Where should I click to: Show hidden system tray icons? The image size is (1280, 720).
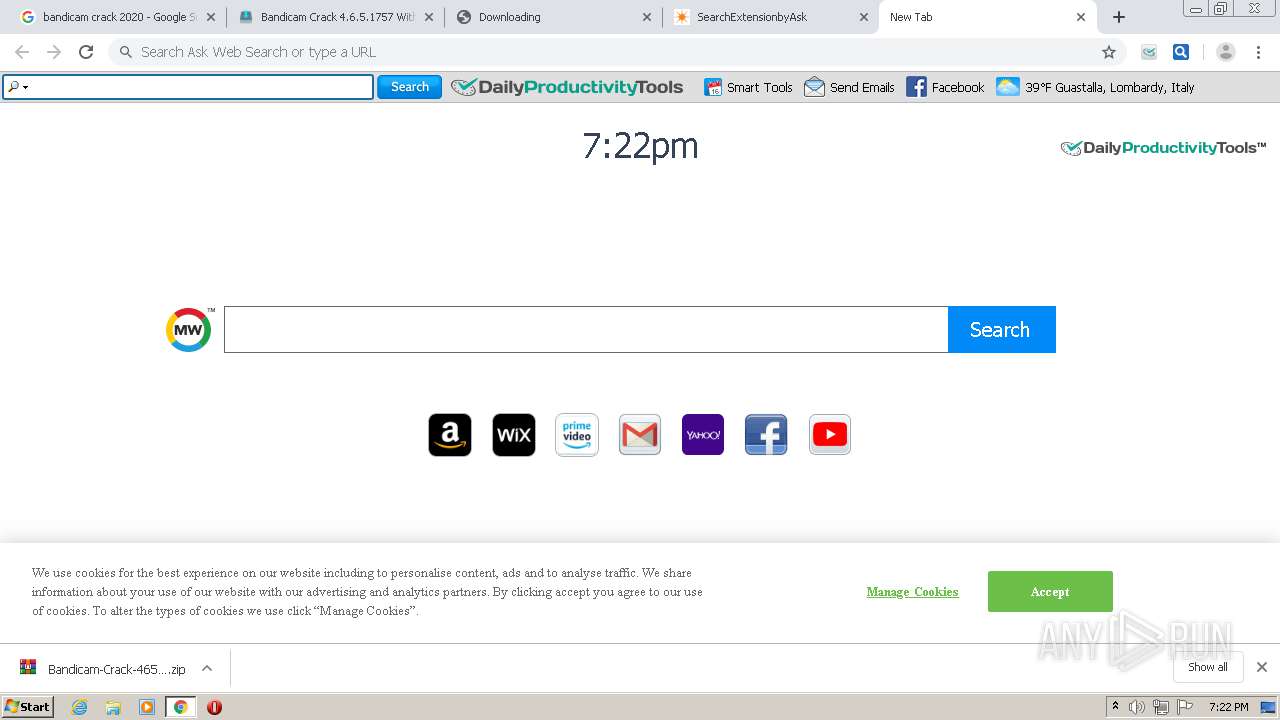pos(1116,707)
